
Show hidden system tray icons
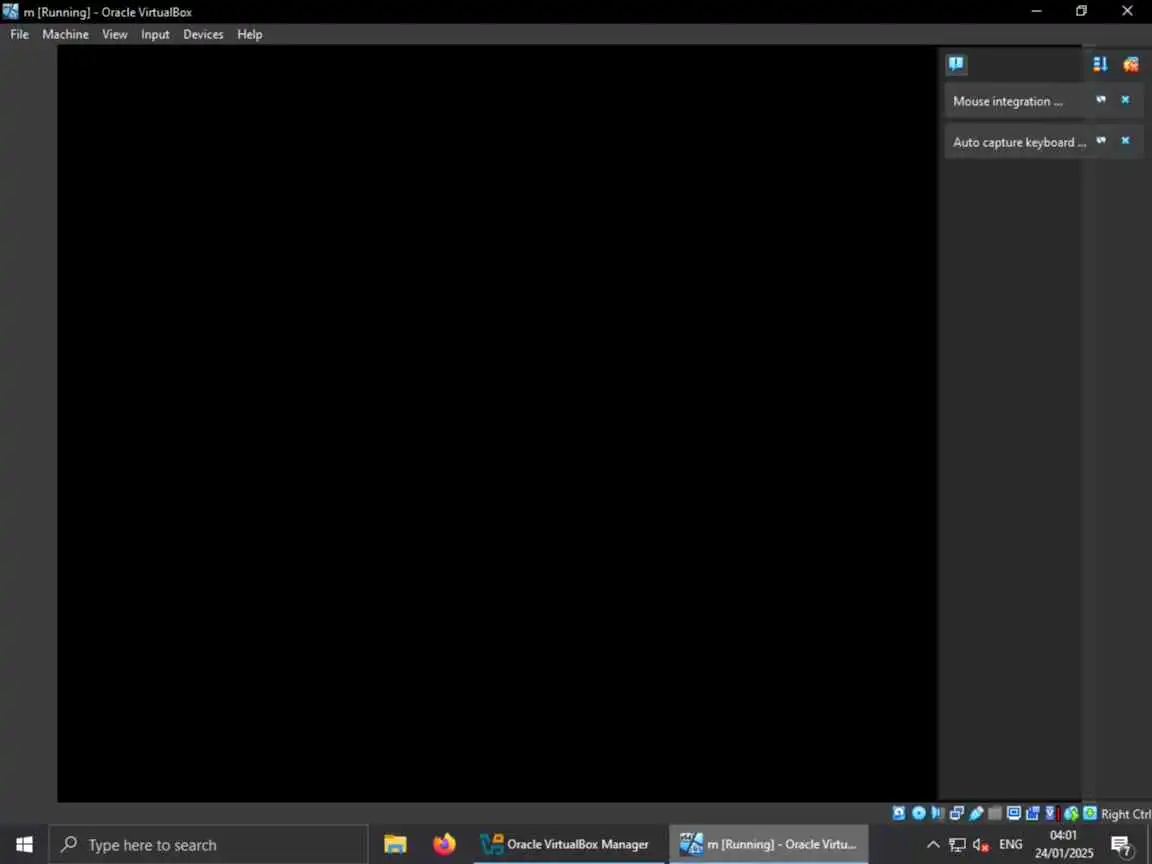(x=933, y=845)
